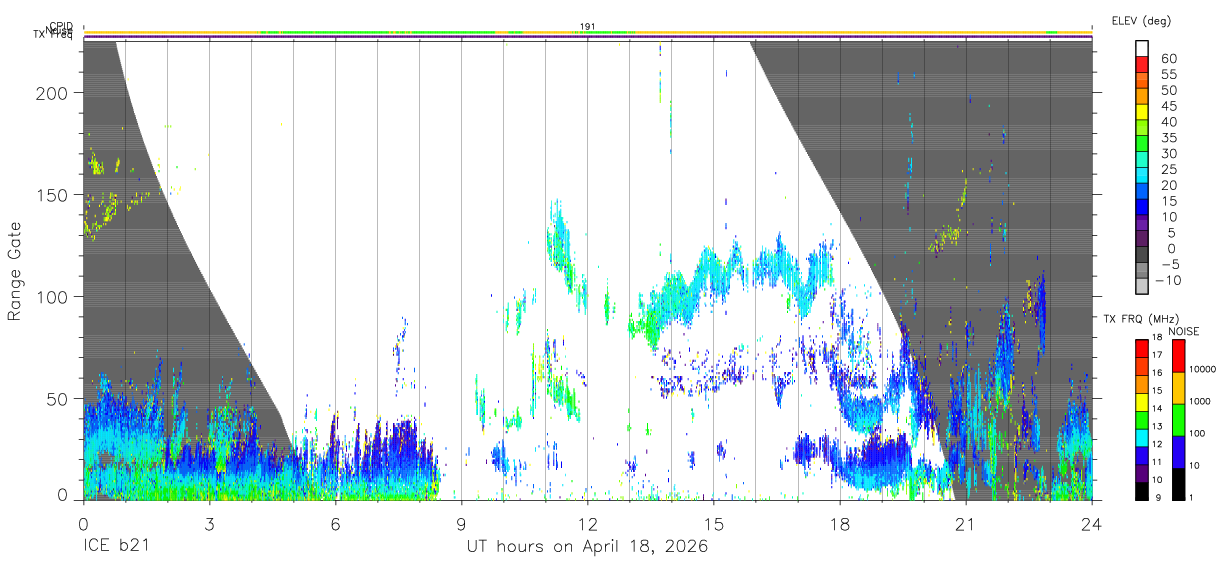Click the red swatch in the ELEV colorbar
The width and height of the screenshot is (1228, 567).
1143,64
